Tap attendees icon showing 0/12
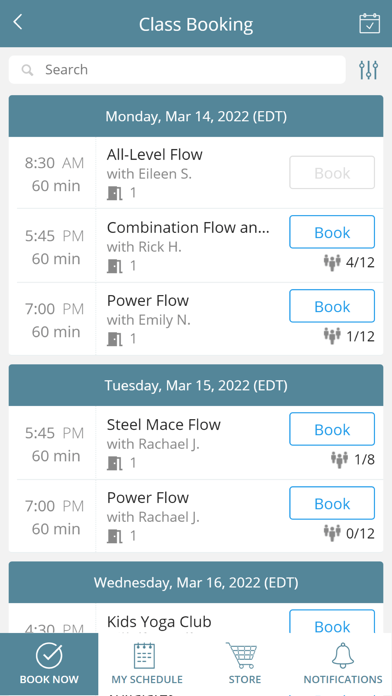 [x=332, y=533]
